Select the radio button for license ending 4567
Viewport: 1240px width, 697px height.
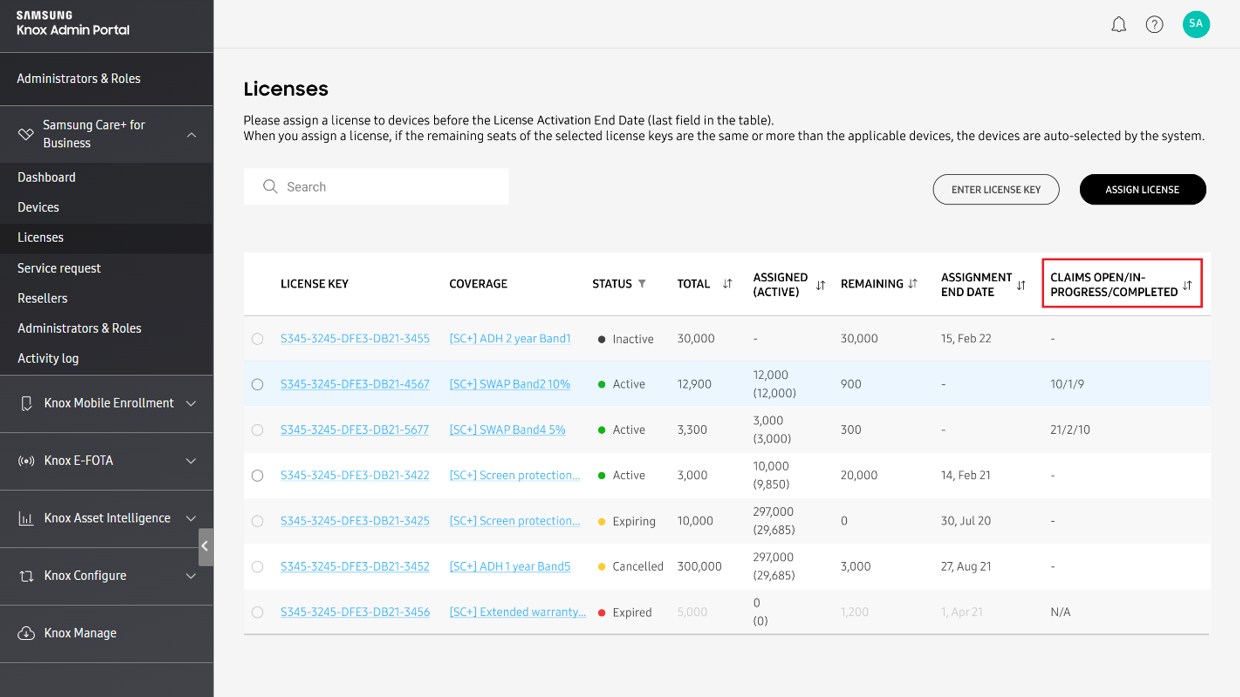(x=257, y=384)
